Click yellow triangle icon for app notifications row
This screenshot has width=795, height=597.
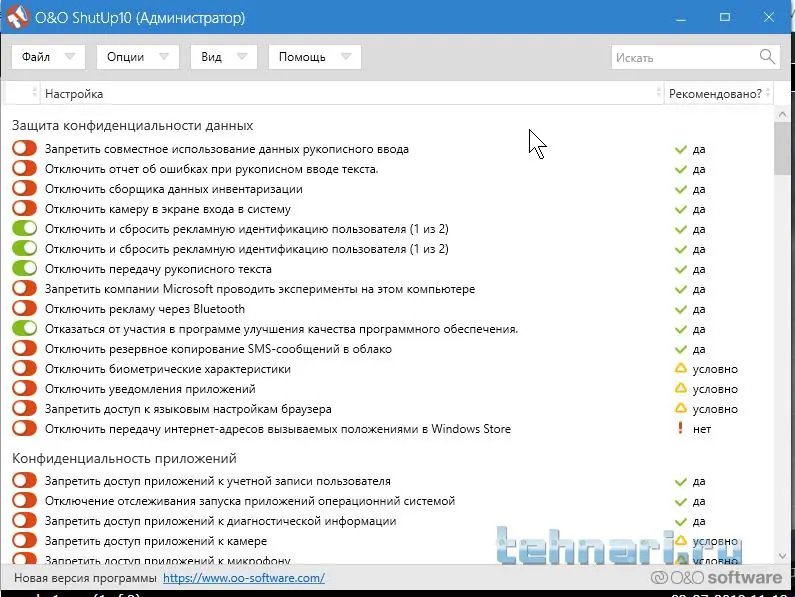pos(680,389)
